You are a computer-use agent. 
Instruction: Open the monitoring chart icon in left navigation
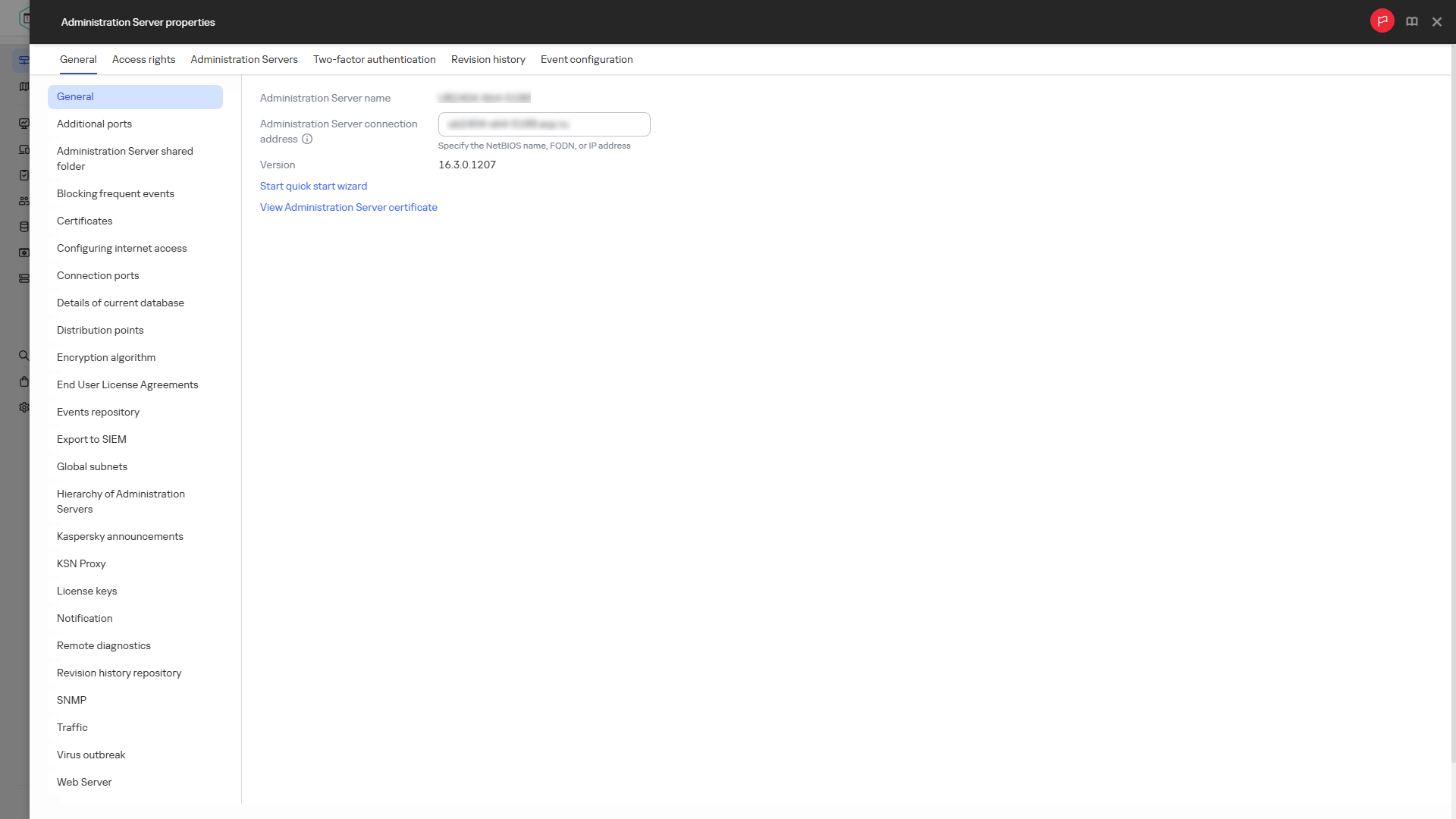tap(24, 124)
